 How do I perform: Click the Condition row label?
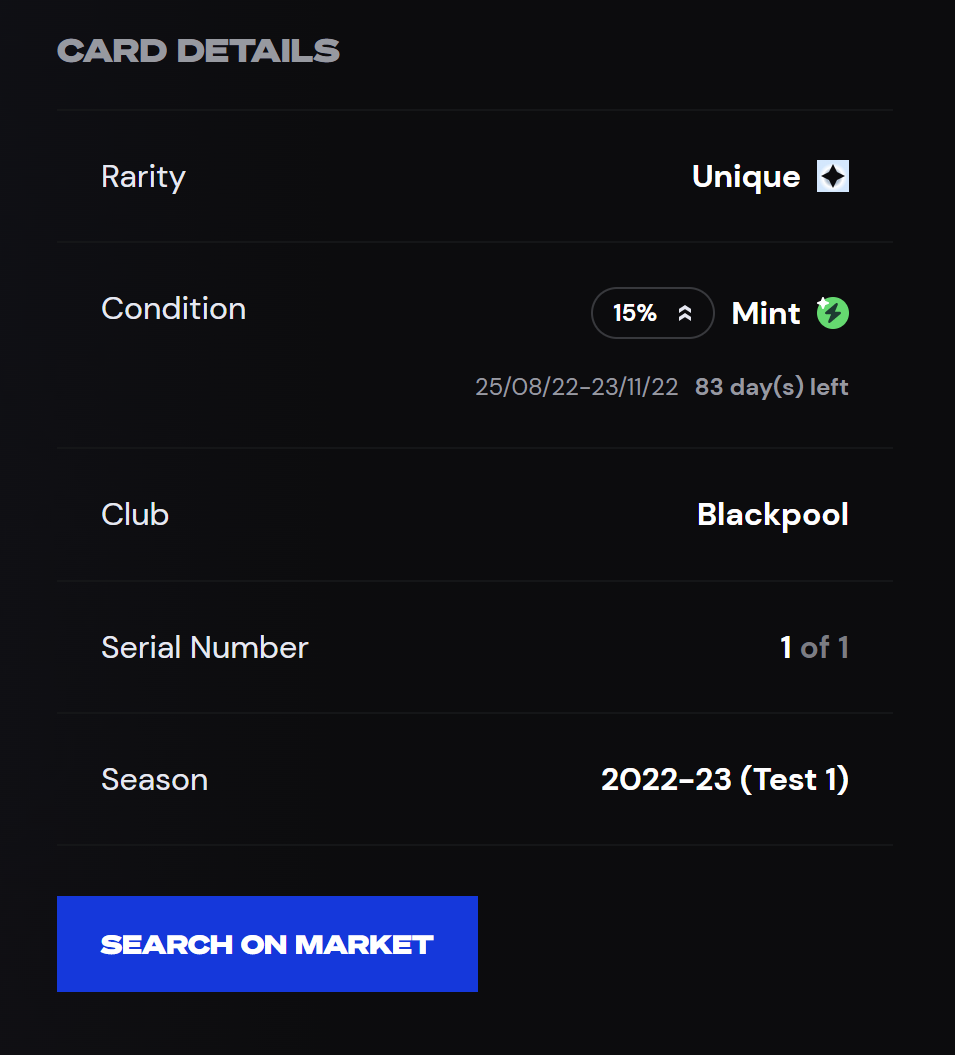174,309
